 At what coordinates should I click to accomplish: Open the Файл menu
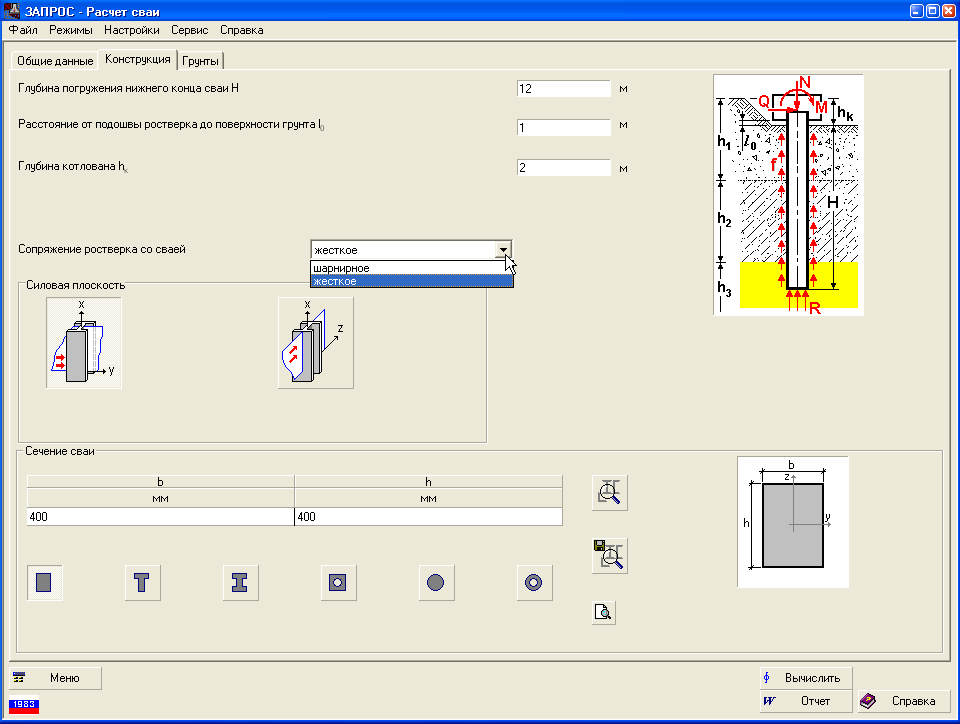point(23,30)
